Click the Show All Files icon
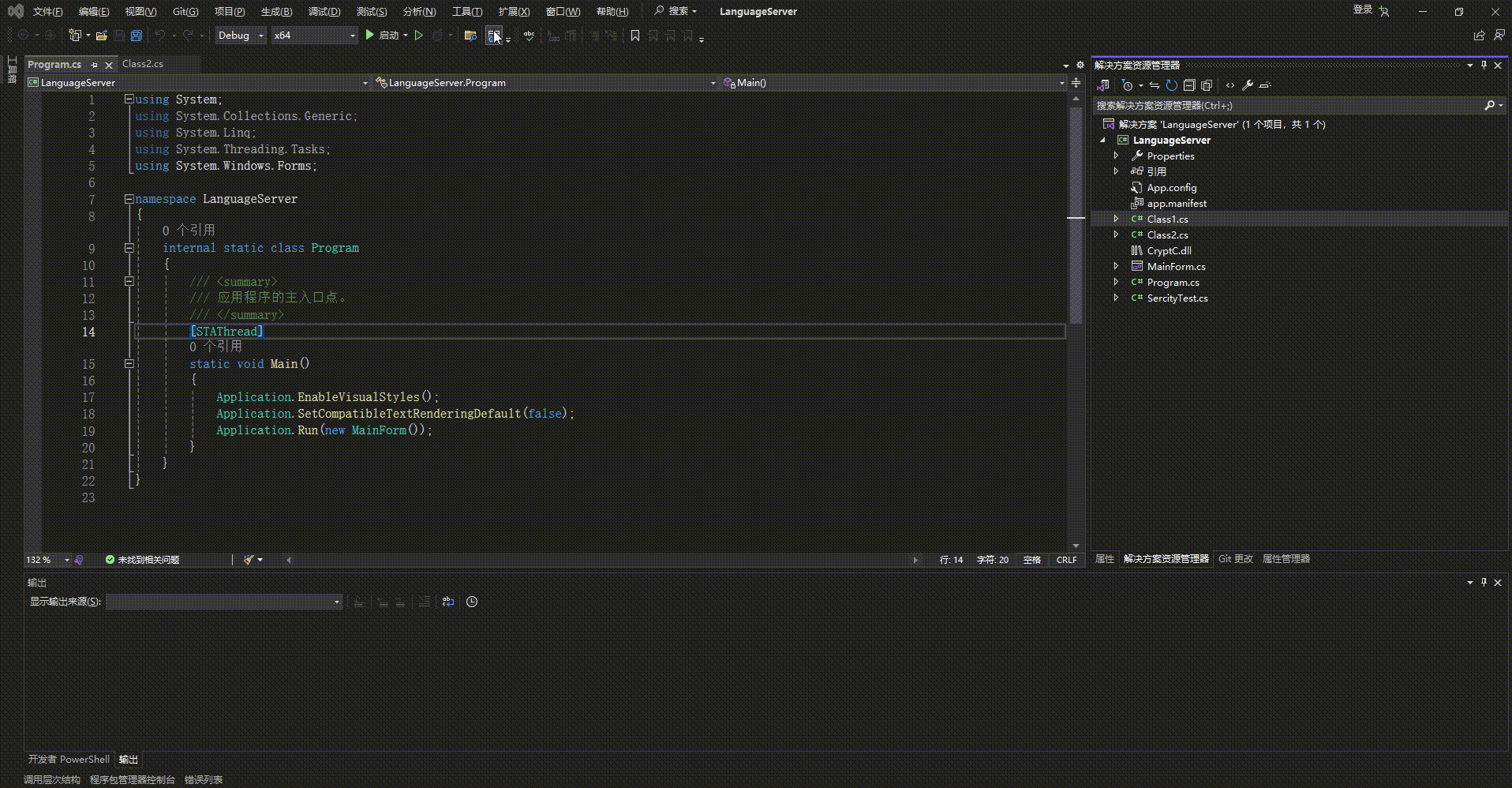 [x=1207, y=85]
